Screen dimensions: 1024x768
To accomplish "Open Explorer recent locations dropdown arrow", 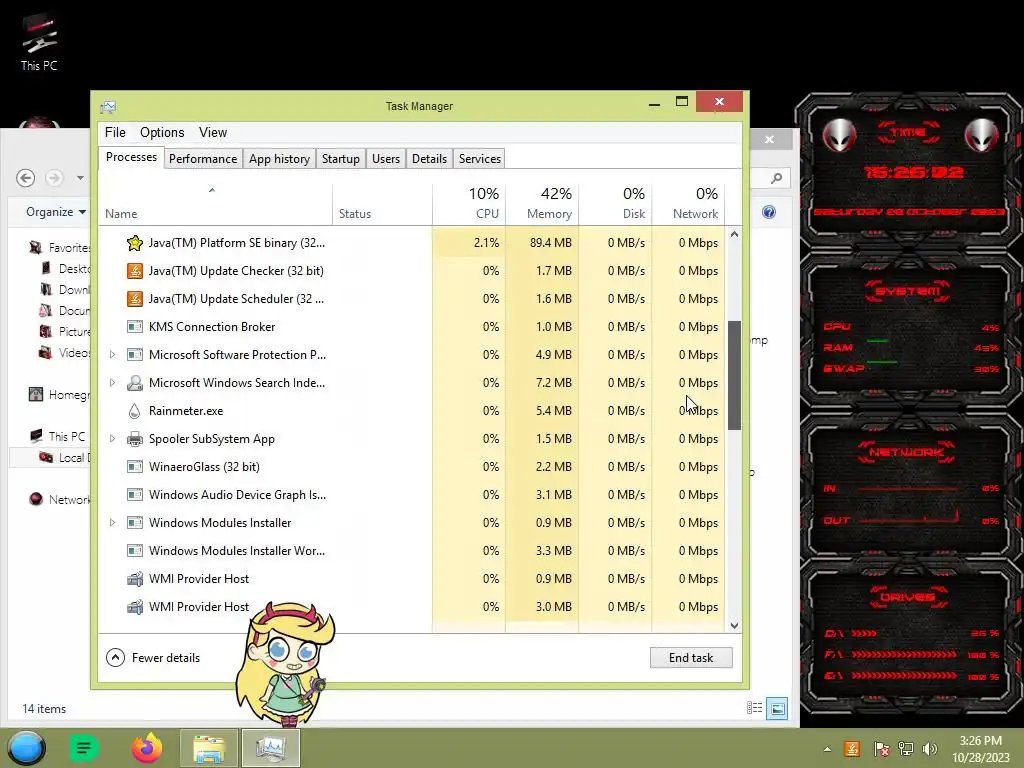I will coord(80,178).
